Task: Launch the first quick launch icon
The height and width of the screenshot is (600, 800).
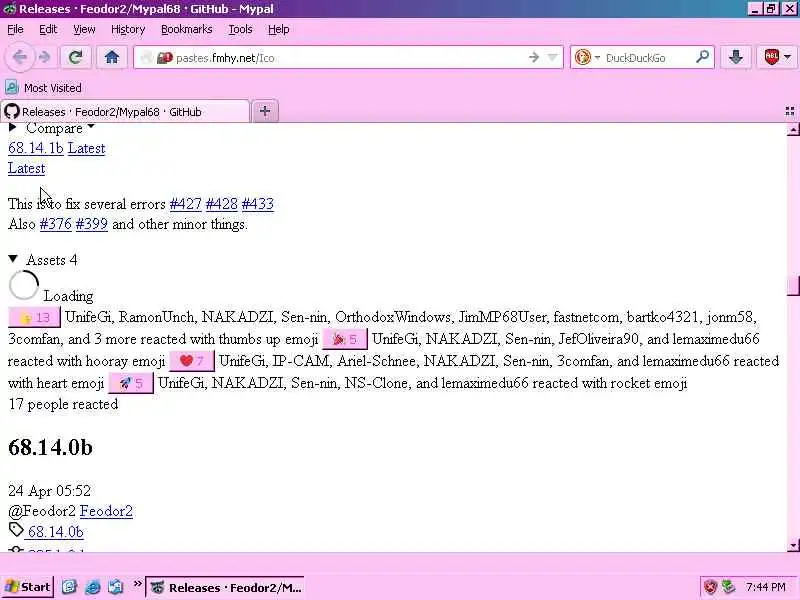Action: point(69,587)
